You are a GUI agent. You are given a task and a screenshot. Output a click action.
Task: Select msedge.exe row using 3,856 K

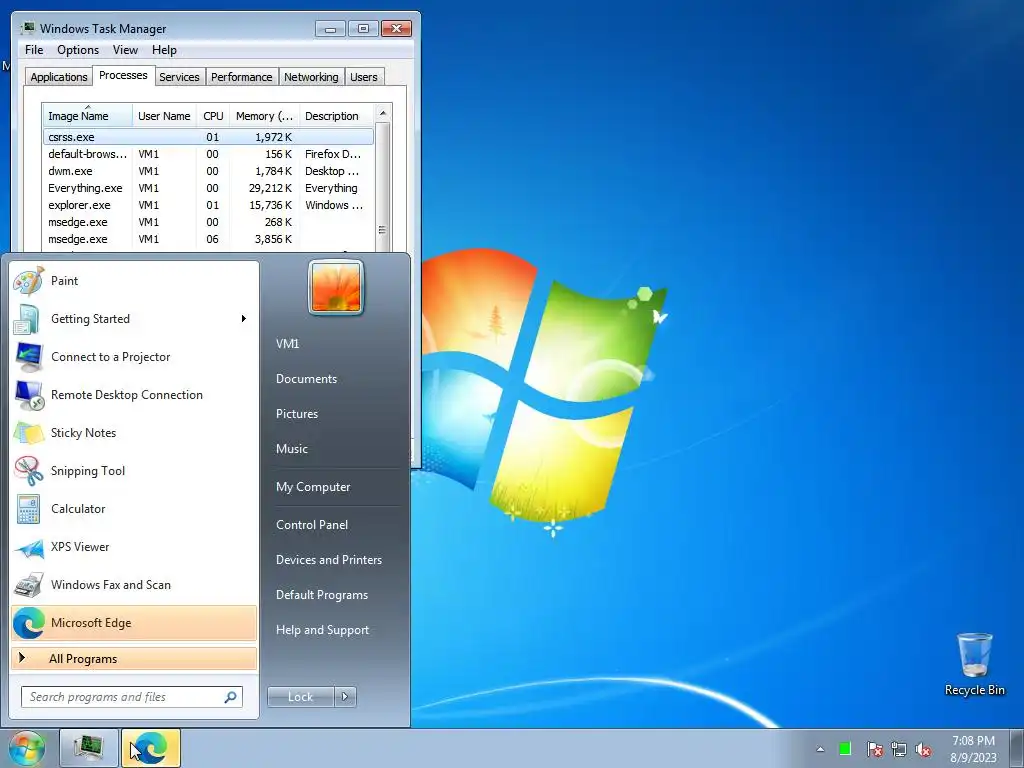pyautogui.click(x=208, y=239)
